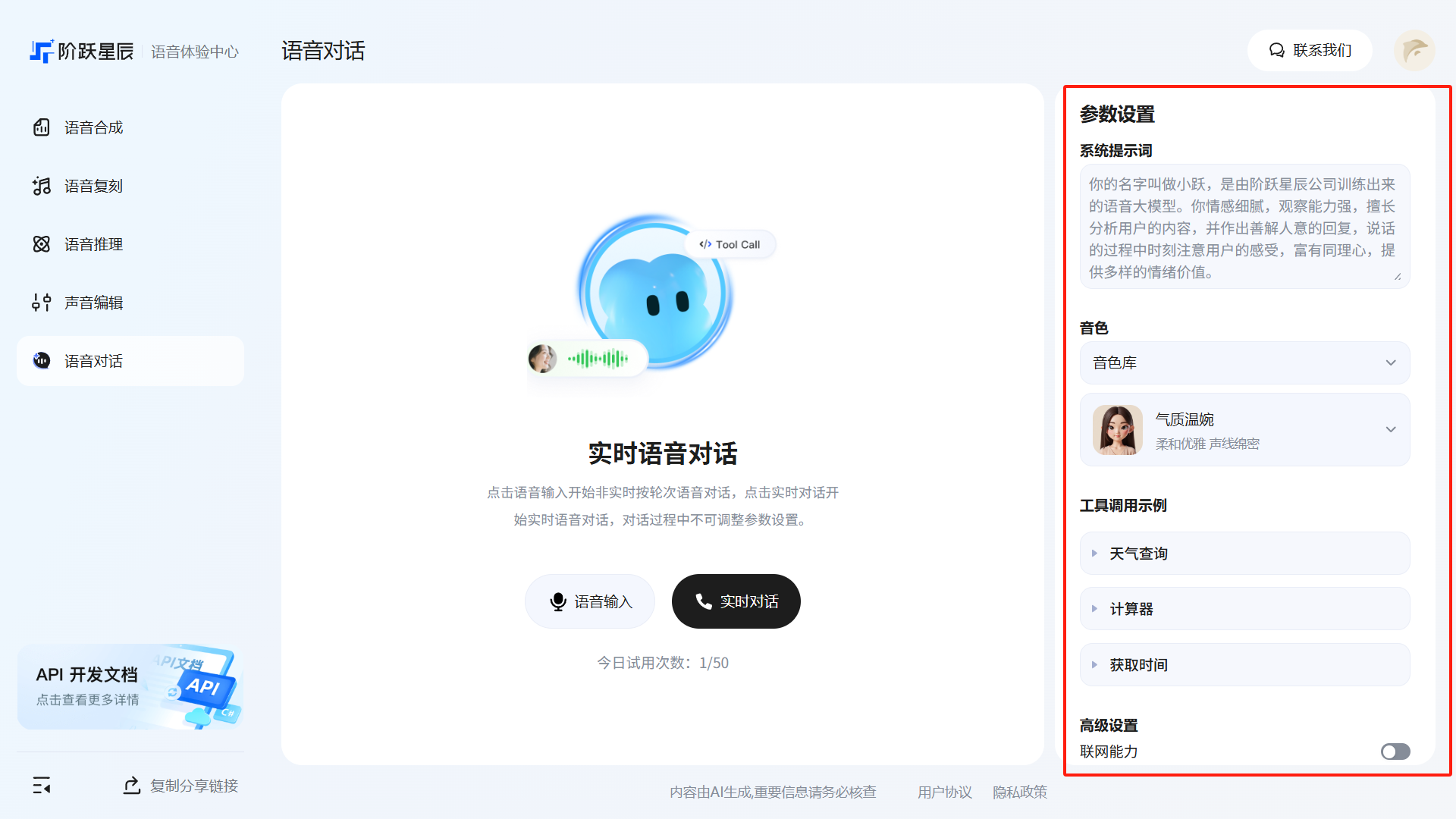Click the 声音编辑 sliders icon

42,303
